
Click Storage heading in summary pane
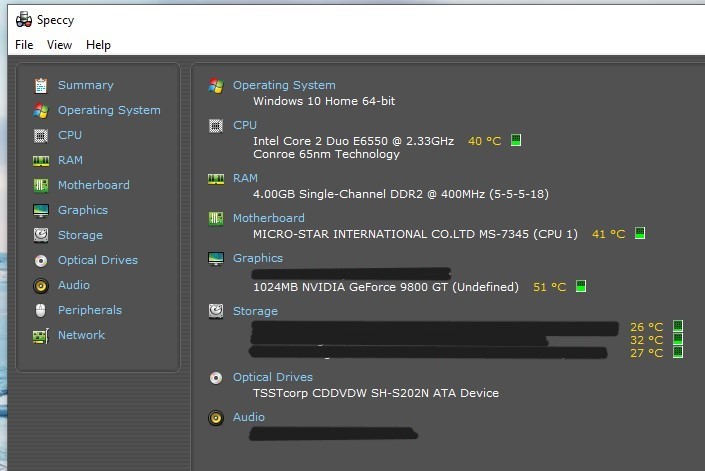(x=255, y=311)
